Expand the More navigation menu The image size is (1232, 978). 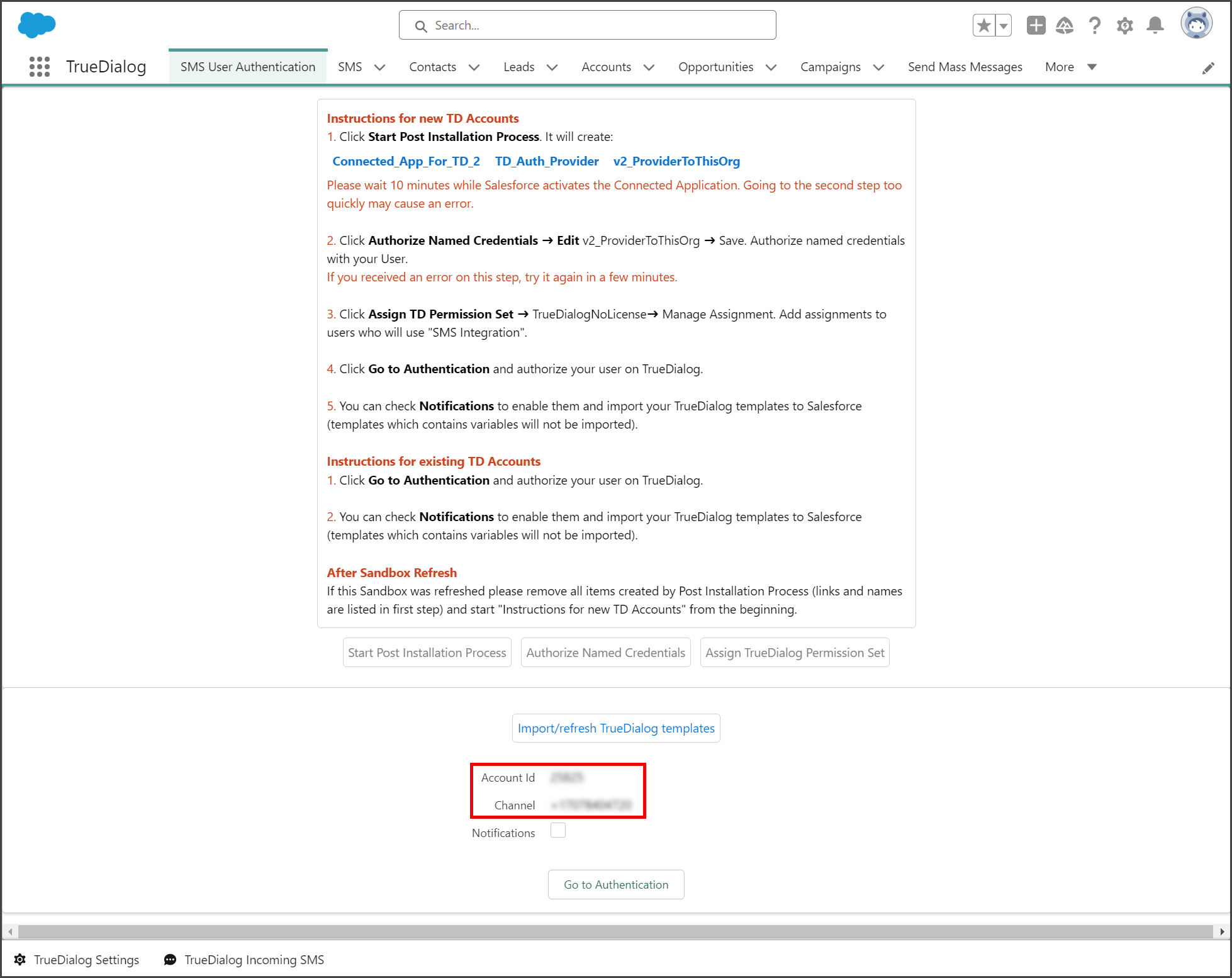point(1070,67)
